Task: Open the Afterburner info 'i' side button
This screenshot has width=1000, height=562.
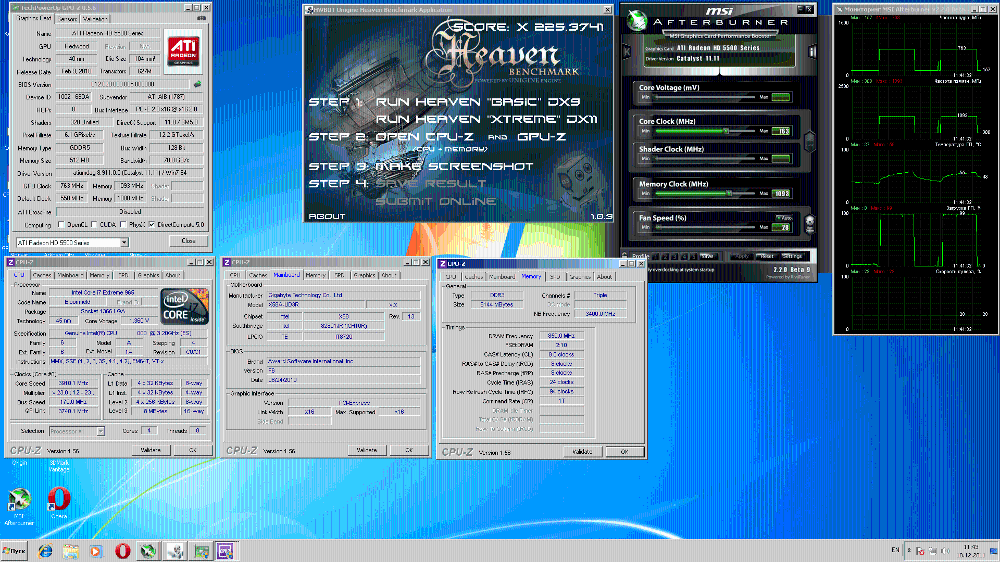Action: coord(812,52)
